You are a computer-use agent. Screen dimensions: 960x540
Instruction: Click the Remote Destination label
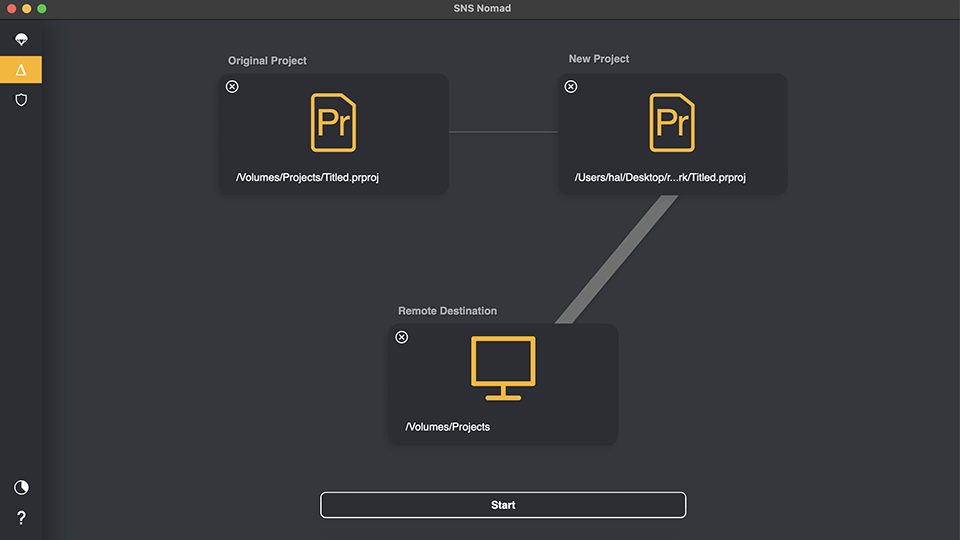pos(448,311)
